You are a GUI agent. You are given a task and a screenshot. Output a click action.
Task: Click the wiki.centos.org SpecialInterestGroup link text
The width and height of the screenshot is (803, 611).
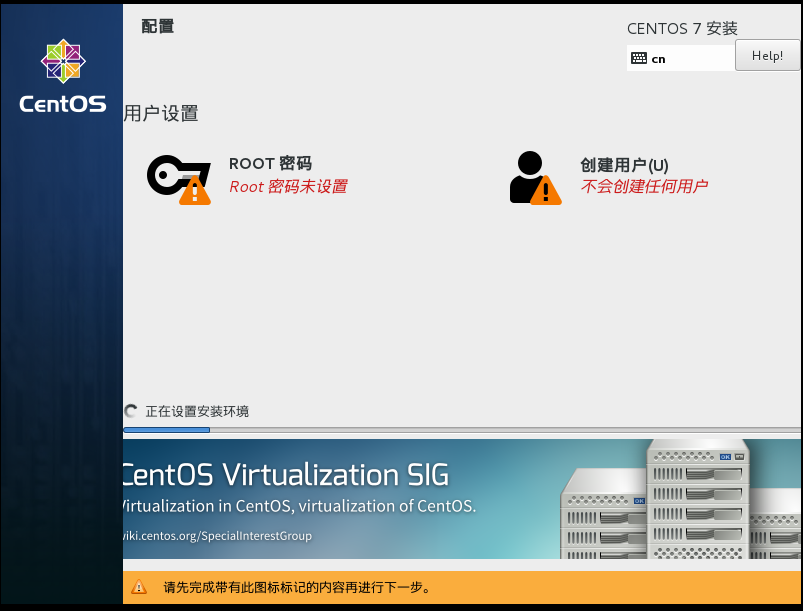point(217,536)
